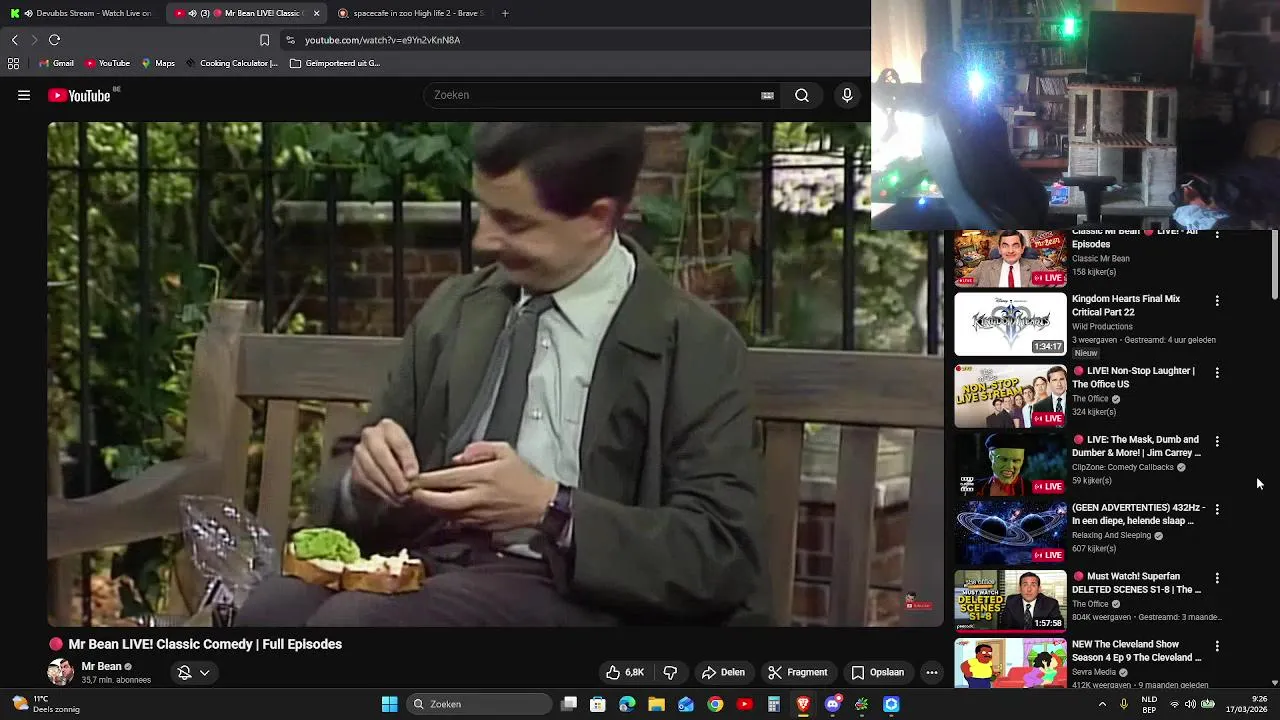Image resolution: width=1280 pixels, height=720 pixels.
Task: Click the ClipZone: Comedy Callbacks channel name
Action: (x=1123, y=467)
